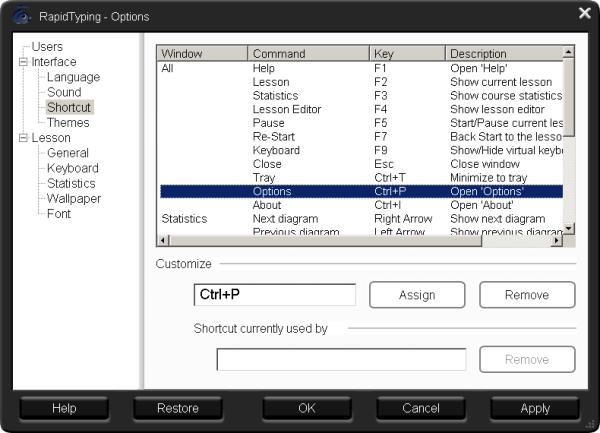Screen dimensions: 600x433
Task: Click the RapidTyping logo icon in title bar
Action: click(21, 16)
